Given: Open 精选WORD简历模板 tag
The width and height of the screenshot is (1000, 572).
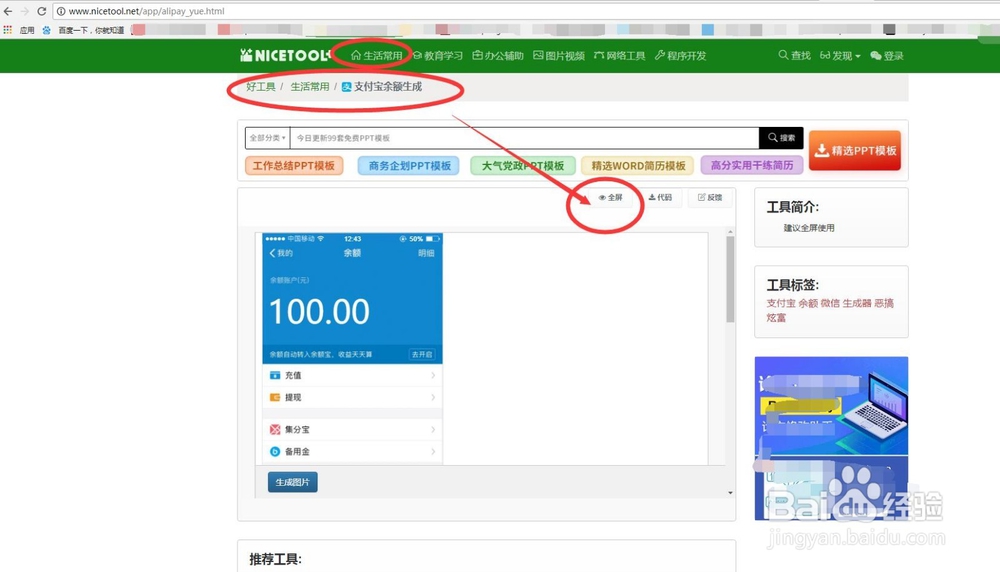Looking at the screenshot, I should pos(638,166).
